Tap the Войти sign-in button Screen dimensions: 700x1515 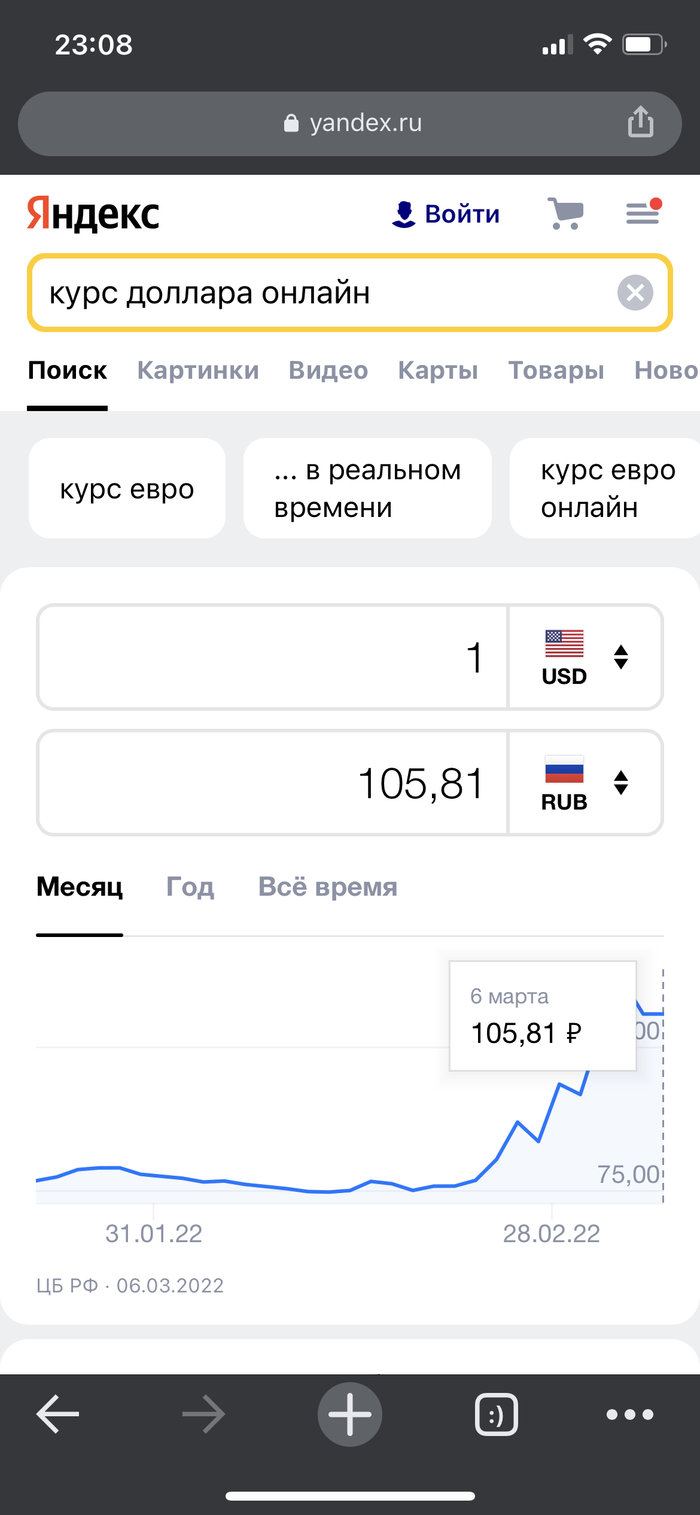[446, 213]
